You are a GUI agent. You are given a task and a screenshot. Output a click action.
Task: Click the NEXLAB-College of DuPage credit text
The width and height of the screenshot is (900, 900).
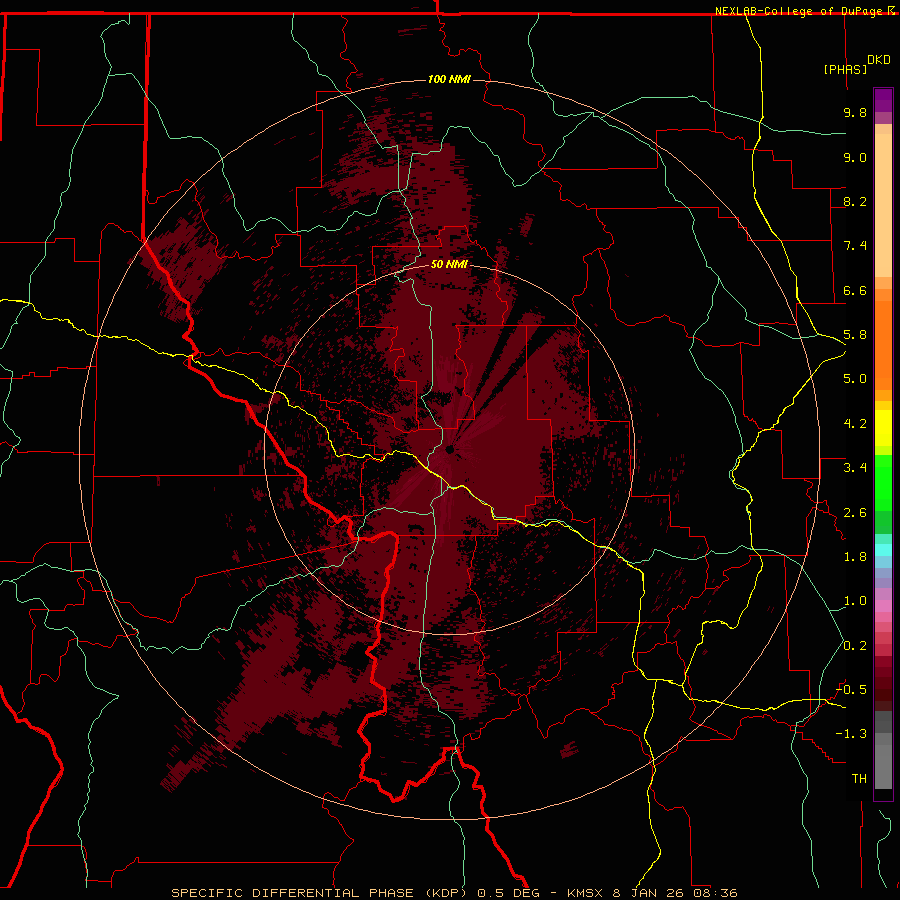[801, 11]
